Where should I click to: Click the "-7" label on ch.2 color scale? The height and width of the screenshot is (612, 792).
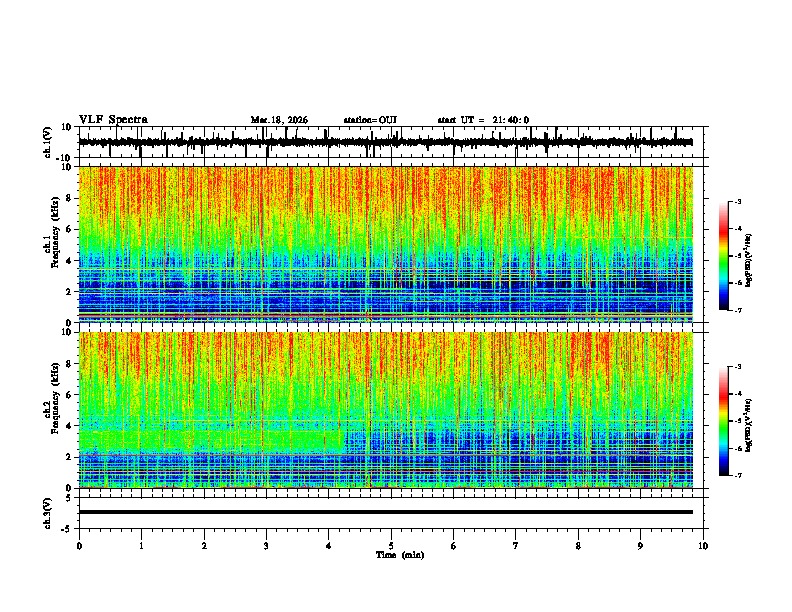(738, 475)
